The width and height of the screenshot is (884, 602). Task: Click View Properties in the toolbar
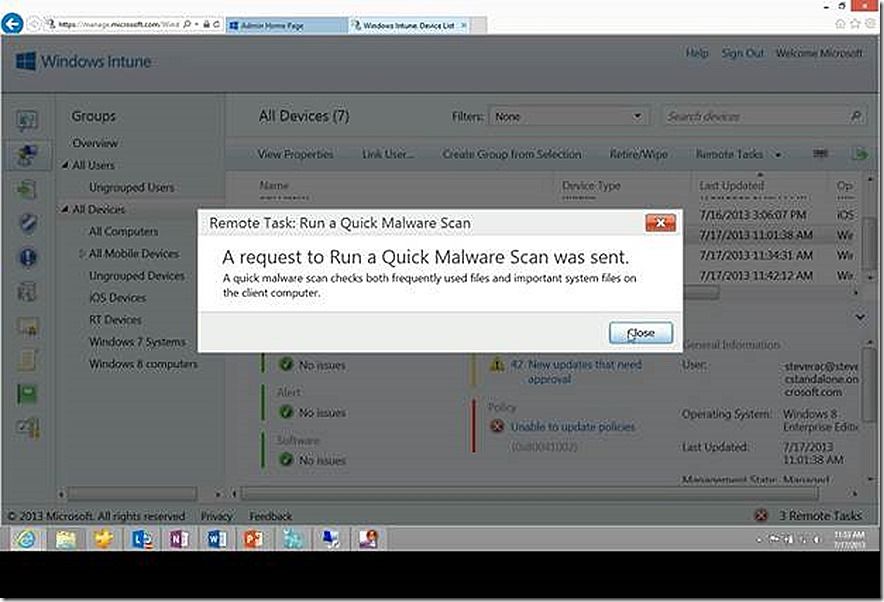tap(295, 154)
